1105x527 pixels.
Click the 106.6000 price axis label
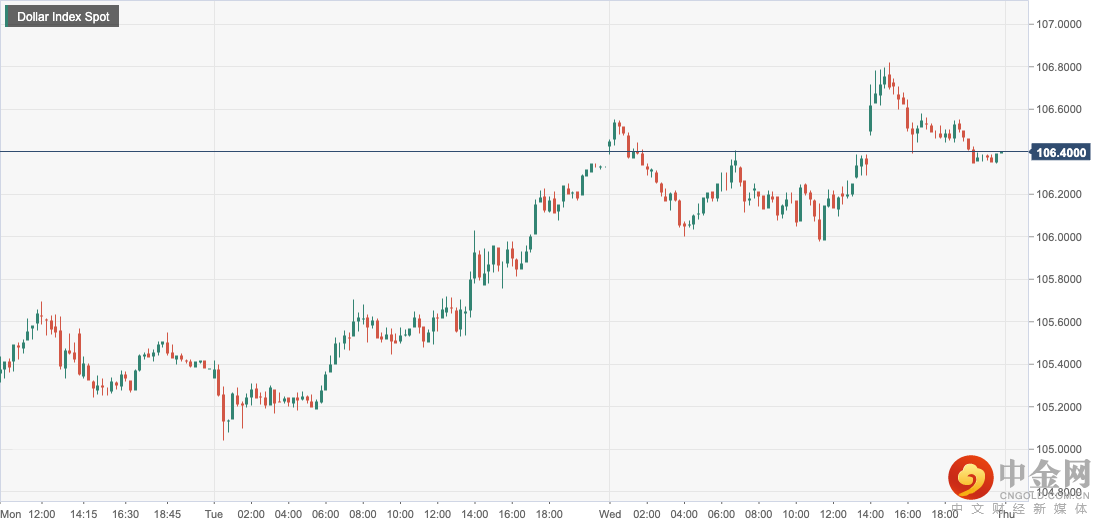point(1061,109)
